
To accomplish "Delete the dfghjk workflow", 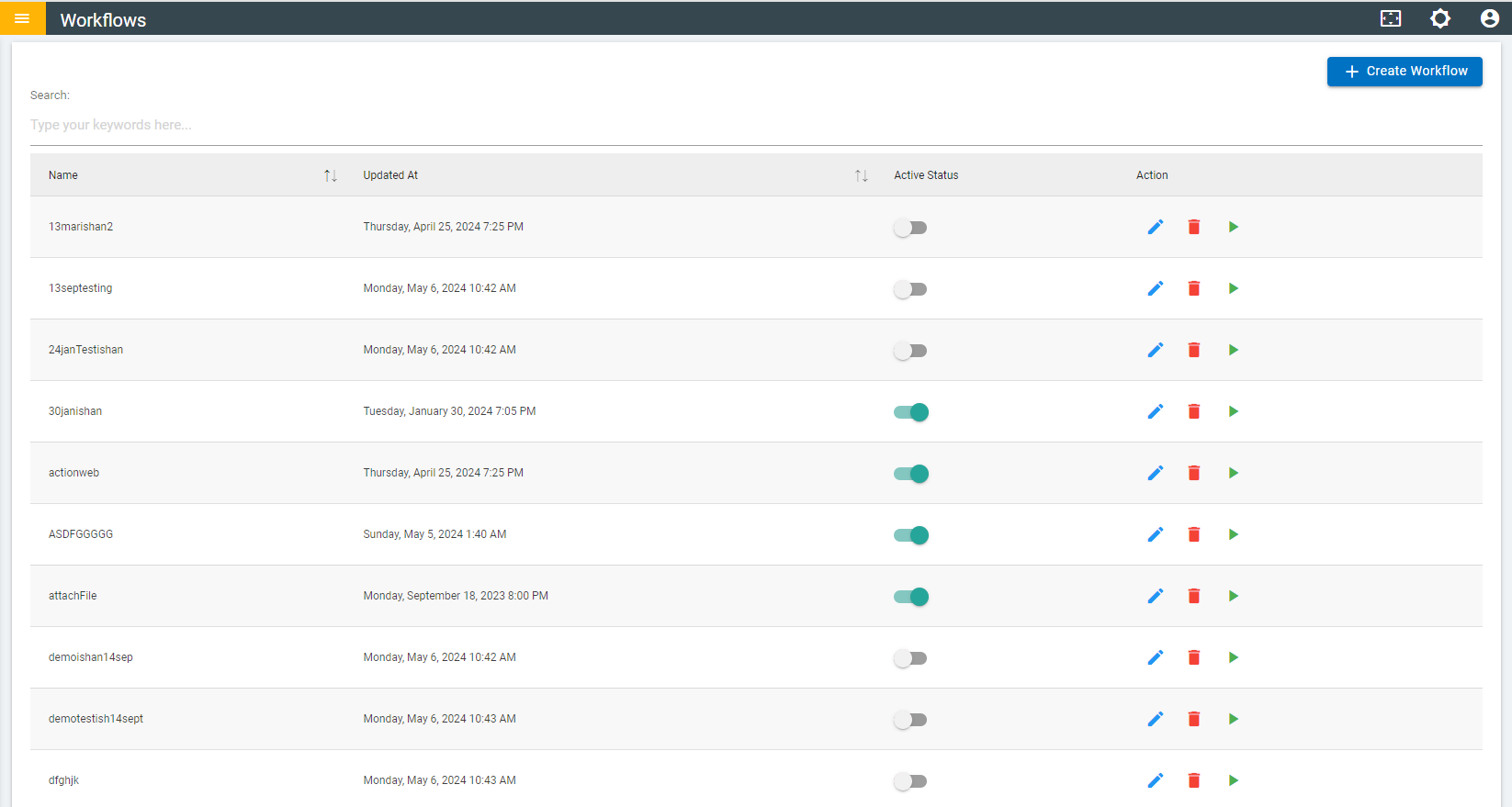I will (x=1194, y=780).
